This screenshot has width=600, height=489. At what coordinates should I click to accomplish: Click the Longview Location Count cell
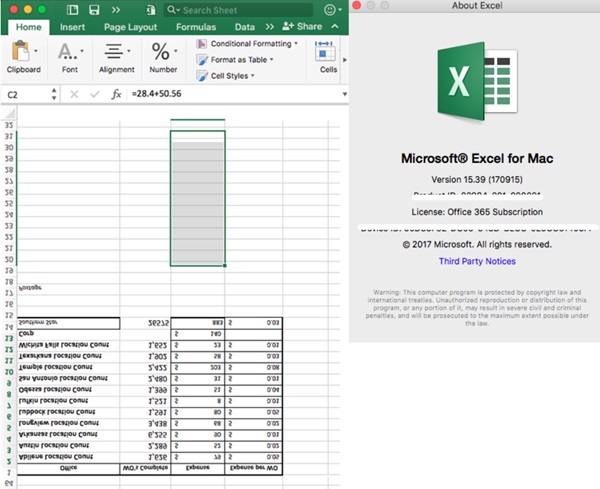[68, 423]
